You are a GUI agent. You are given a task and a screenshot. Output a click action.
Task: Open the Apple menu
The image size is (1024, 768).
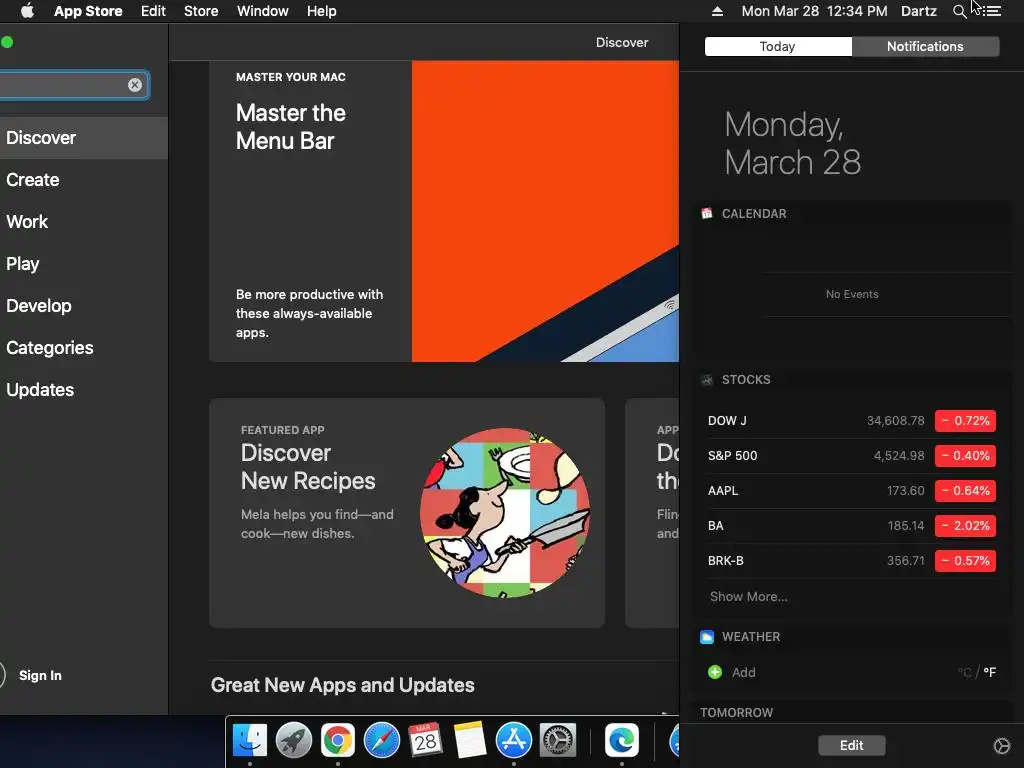coord(27,11)
